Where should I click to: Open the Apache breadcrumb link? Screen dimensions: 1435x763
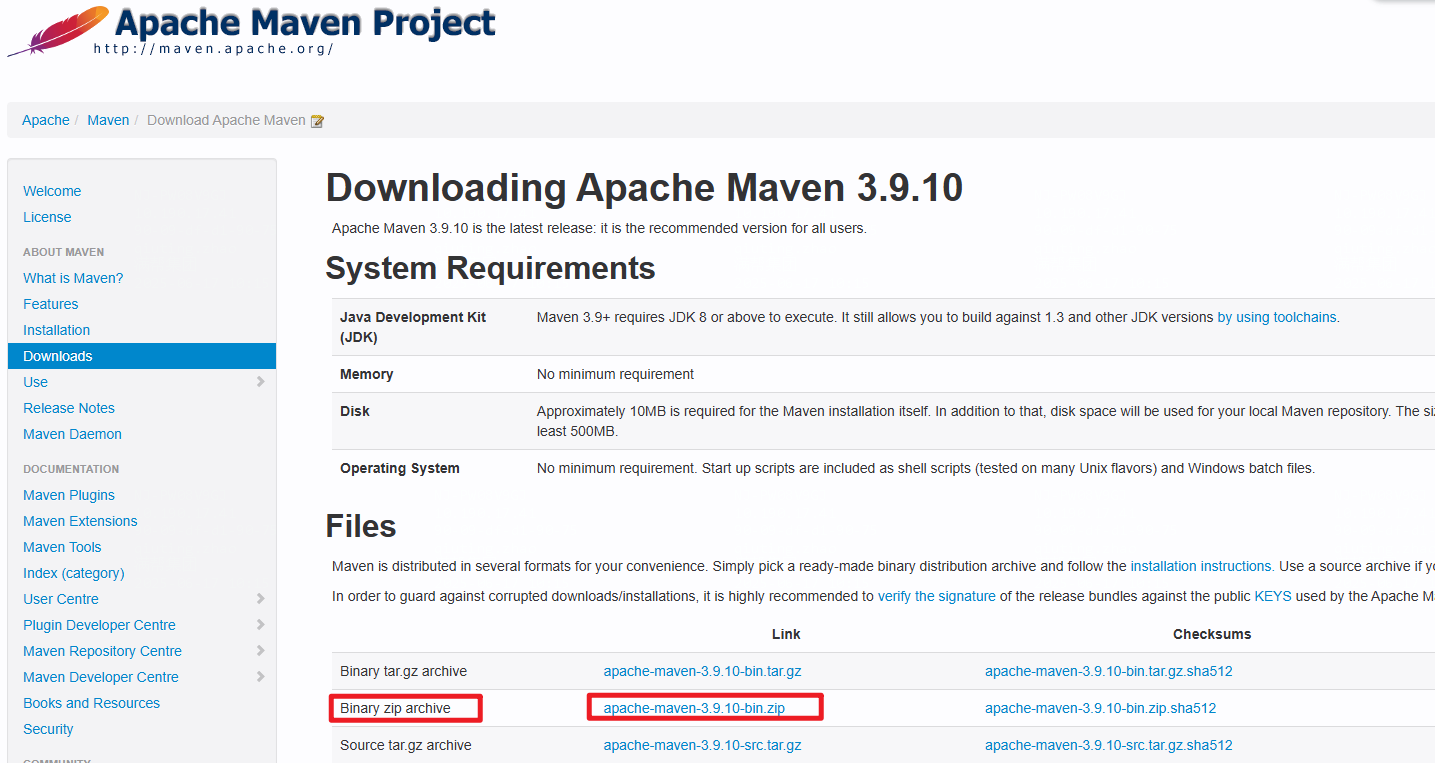[46, 120]
